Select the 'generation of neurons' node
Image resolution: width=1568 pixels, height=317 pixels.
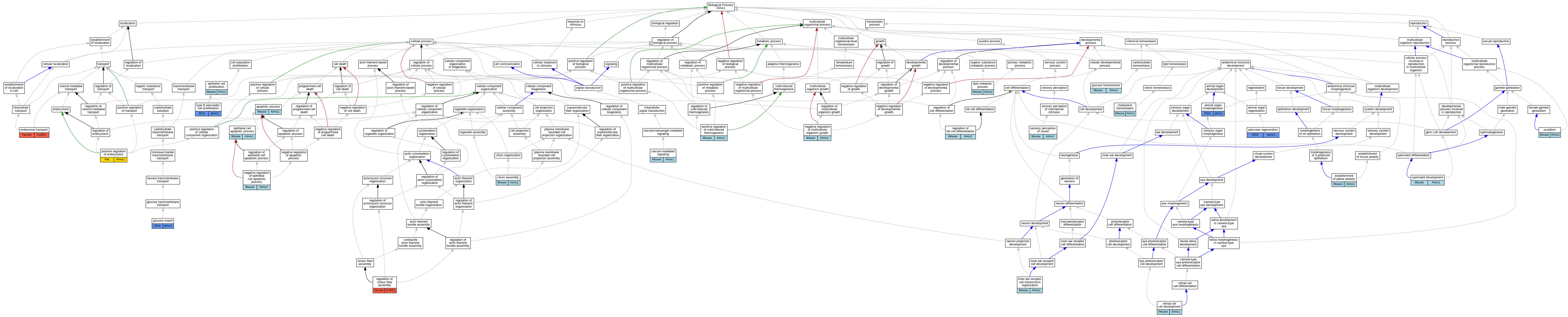(x=1069, y=180)
